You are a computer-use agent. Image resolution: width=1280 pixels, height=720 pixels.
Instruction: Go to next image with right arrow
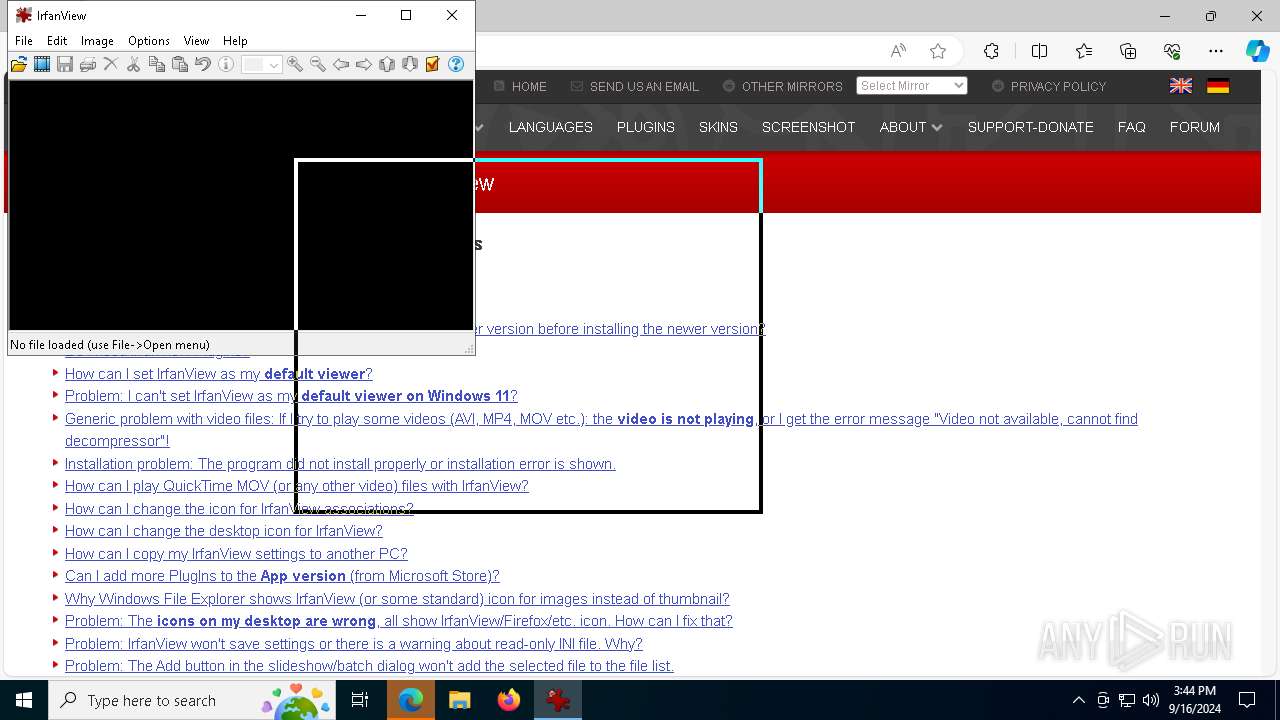[x=364, y=64]
